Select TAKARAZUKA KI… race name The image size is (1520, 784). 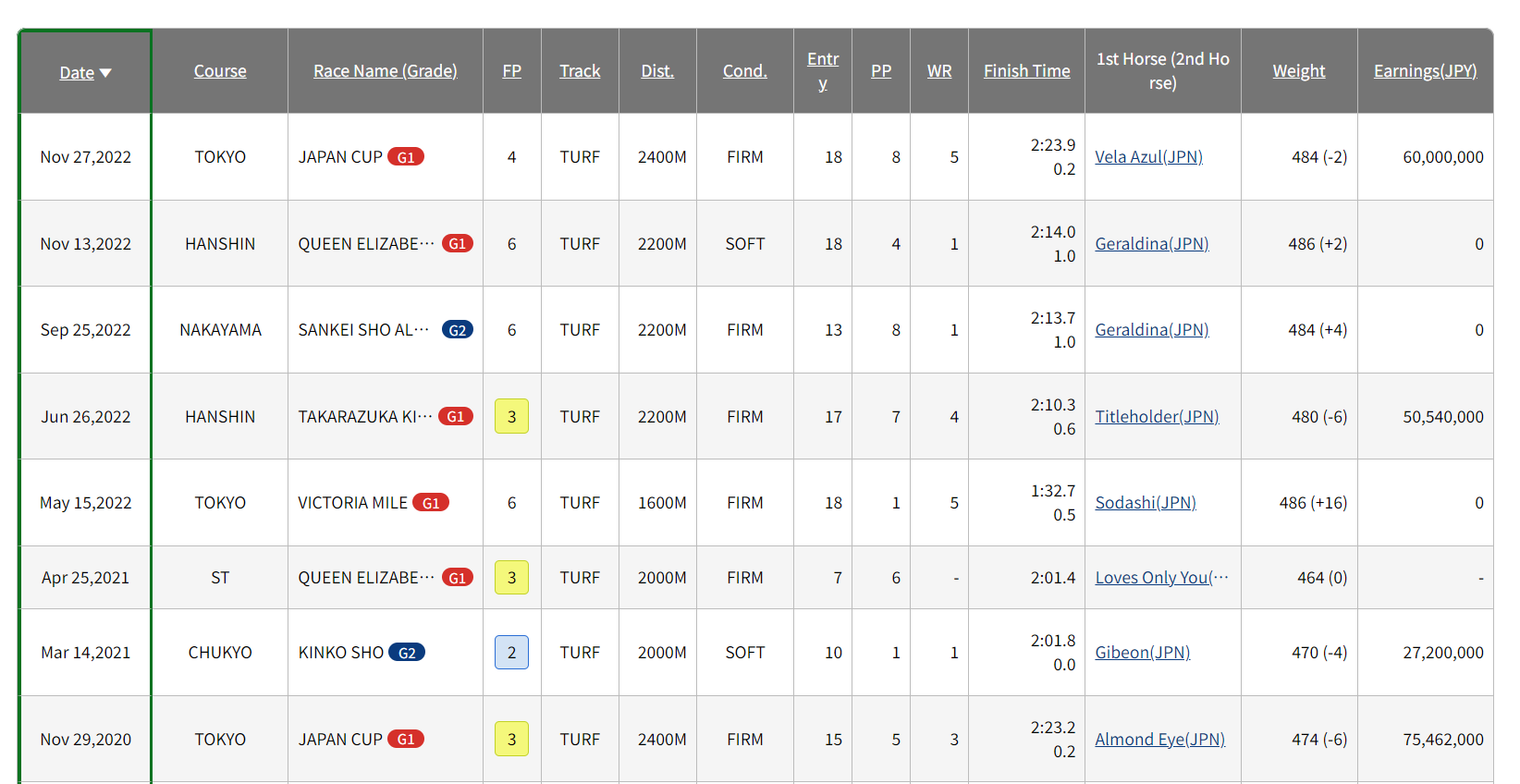pyautogui.click(x=365, y=417)
